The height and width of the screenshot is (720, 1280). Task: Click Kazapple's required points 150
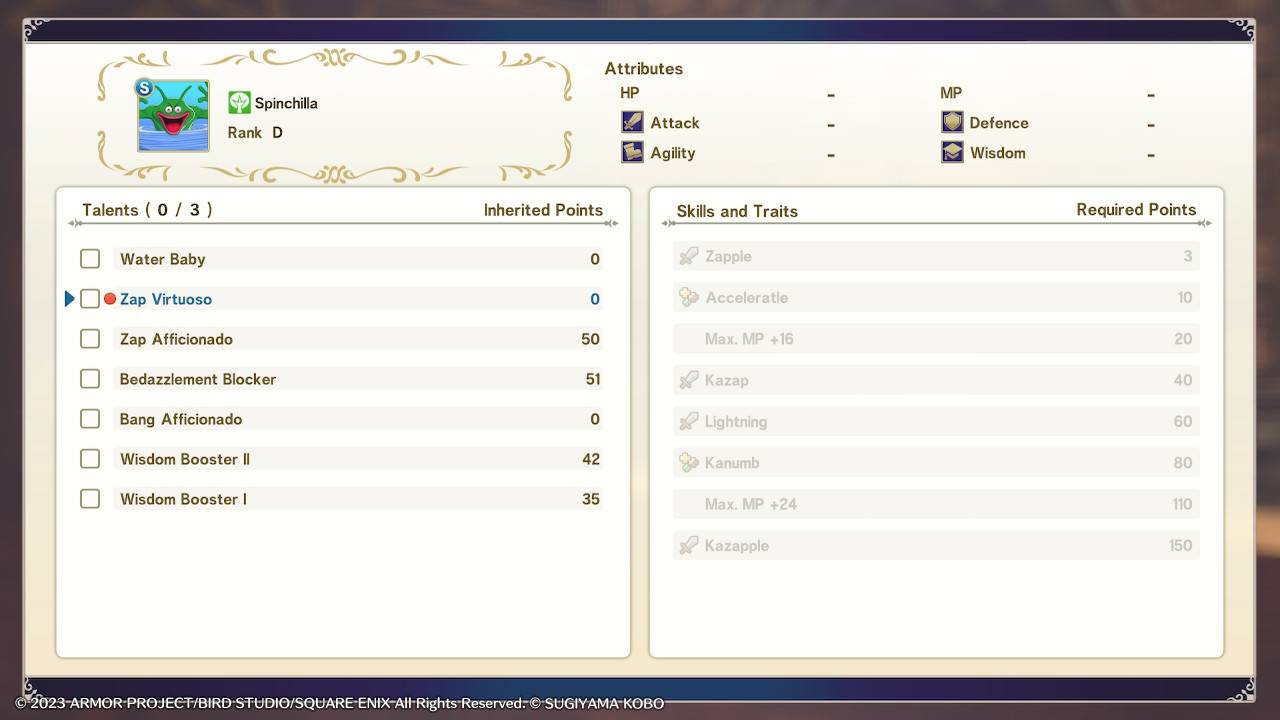click(1181, 545)
